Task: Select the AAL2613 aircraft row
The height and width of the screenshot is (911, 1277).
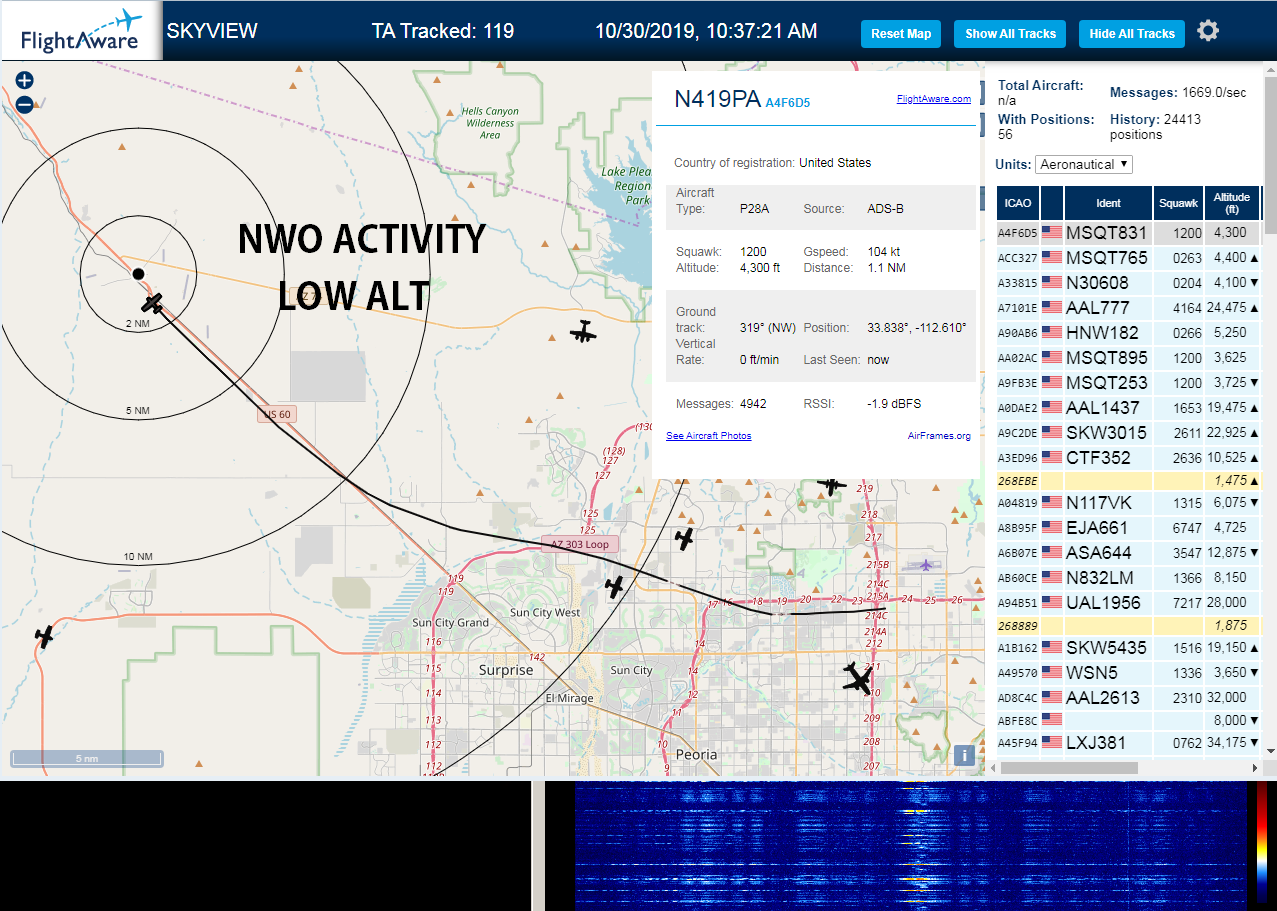Action: pyautogui.click(x=1130, y=698)
